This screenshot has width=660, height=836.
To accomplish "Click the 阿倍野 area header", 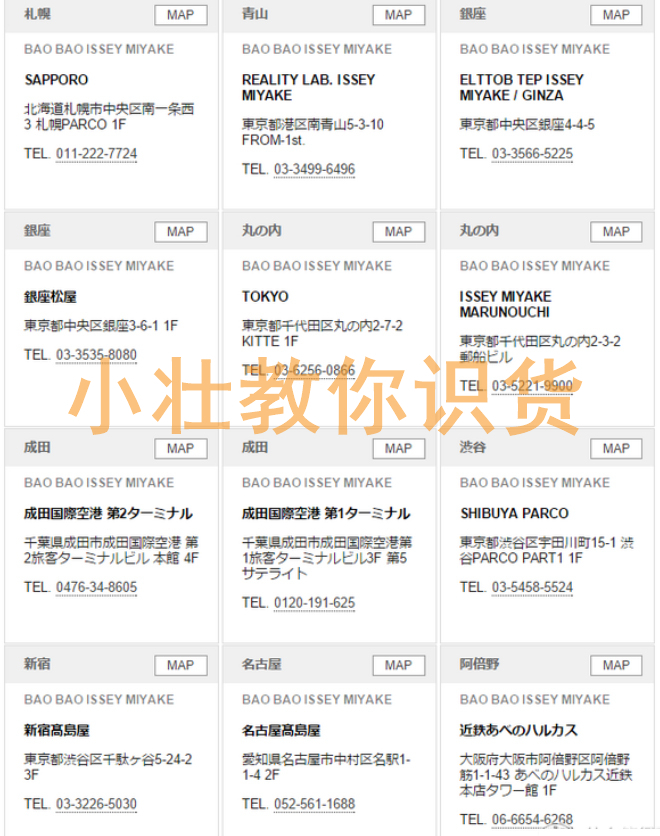I will [479, 664].
